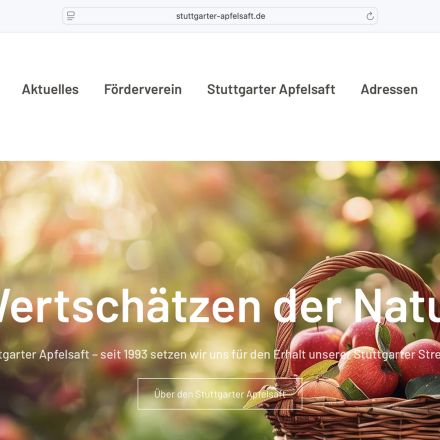
Task: Open the Aktuelles menu item
Action: pyautogui.click(x=50, y=89)
